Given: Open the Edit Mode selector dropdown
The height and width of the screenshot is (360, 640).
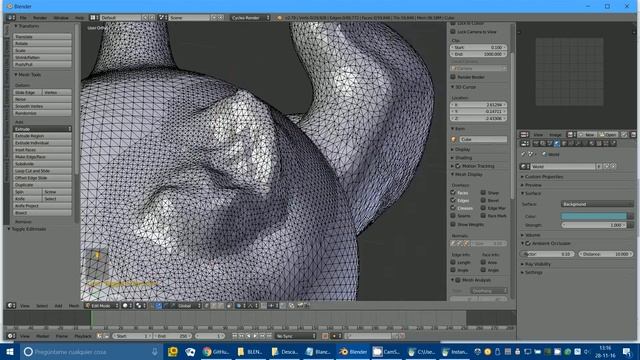Looking at the screenshot, I should pos(102,306).
